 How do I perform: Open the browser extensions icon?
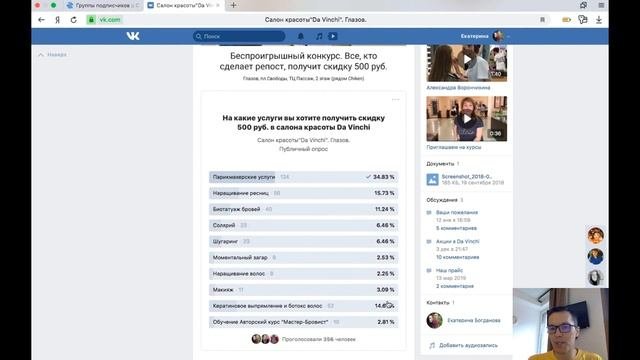[583, 20]
